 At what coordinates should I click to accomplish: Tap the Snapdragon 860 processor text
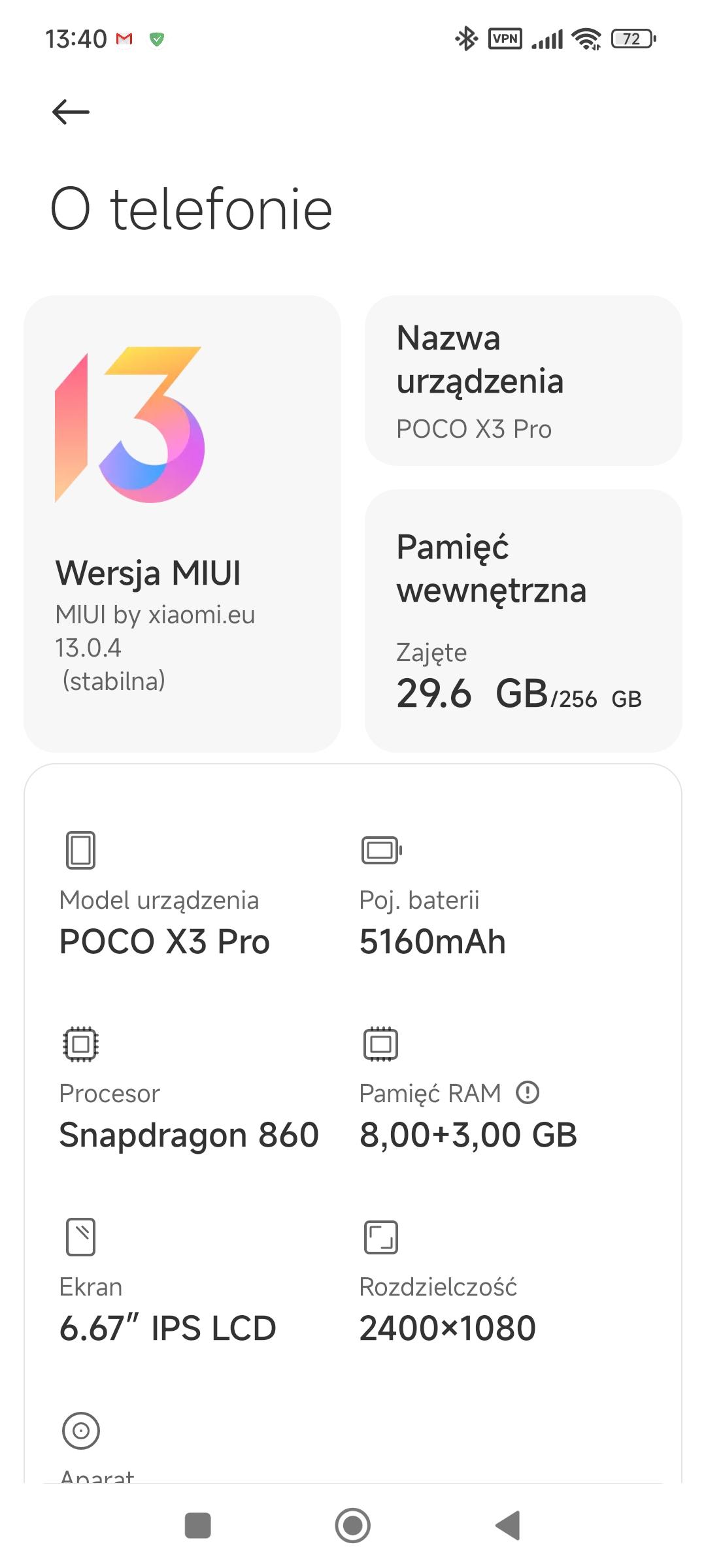pos(189,1135)
